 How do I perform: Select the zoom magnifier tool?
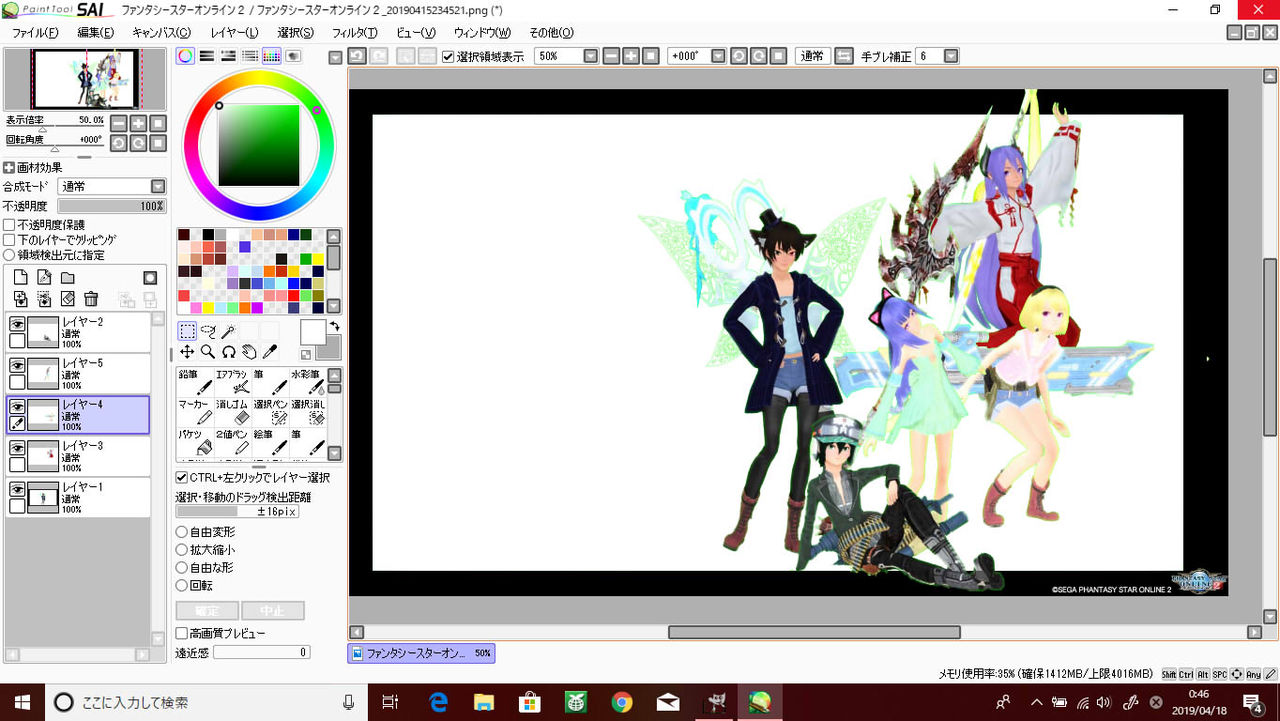tap(208, 352)
